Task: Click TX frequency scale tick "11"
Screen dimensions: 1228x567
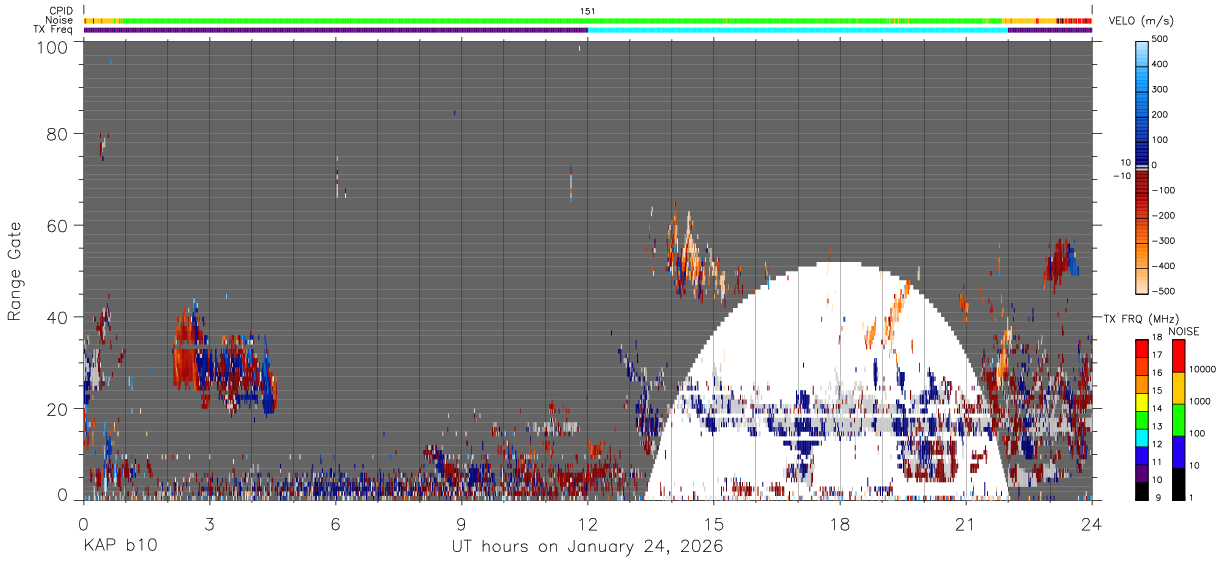Action: (1159, 462)
